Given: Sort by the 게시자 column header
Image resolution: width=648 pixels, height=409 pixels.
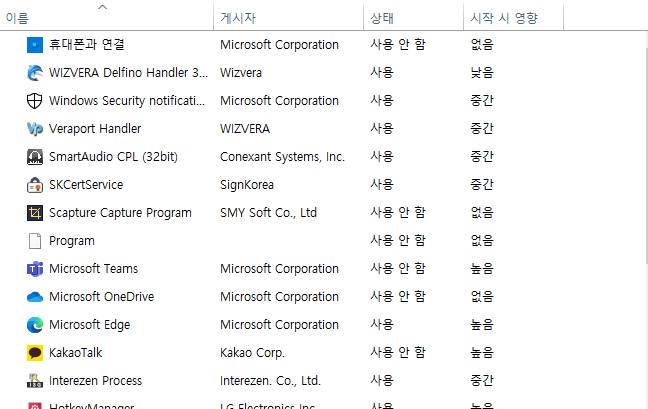Looking at the screenshot, I should (238, 18).
